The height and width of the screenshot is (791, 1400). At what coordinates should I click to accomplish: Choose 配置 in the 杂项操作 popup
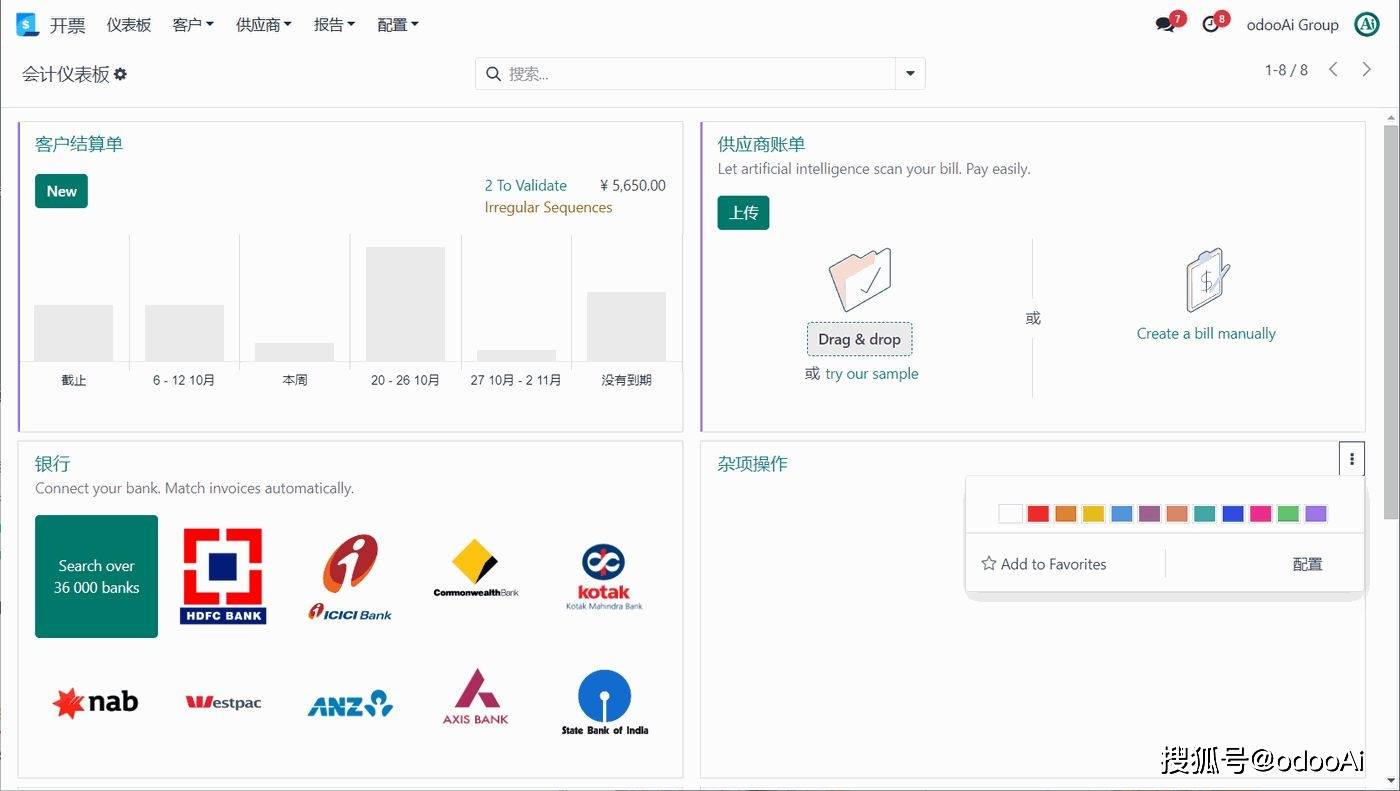(1307, 564)
